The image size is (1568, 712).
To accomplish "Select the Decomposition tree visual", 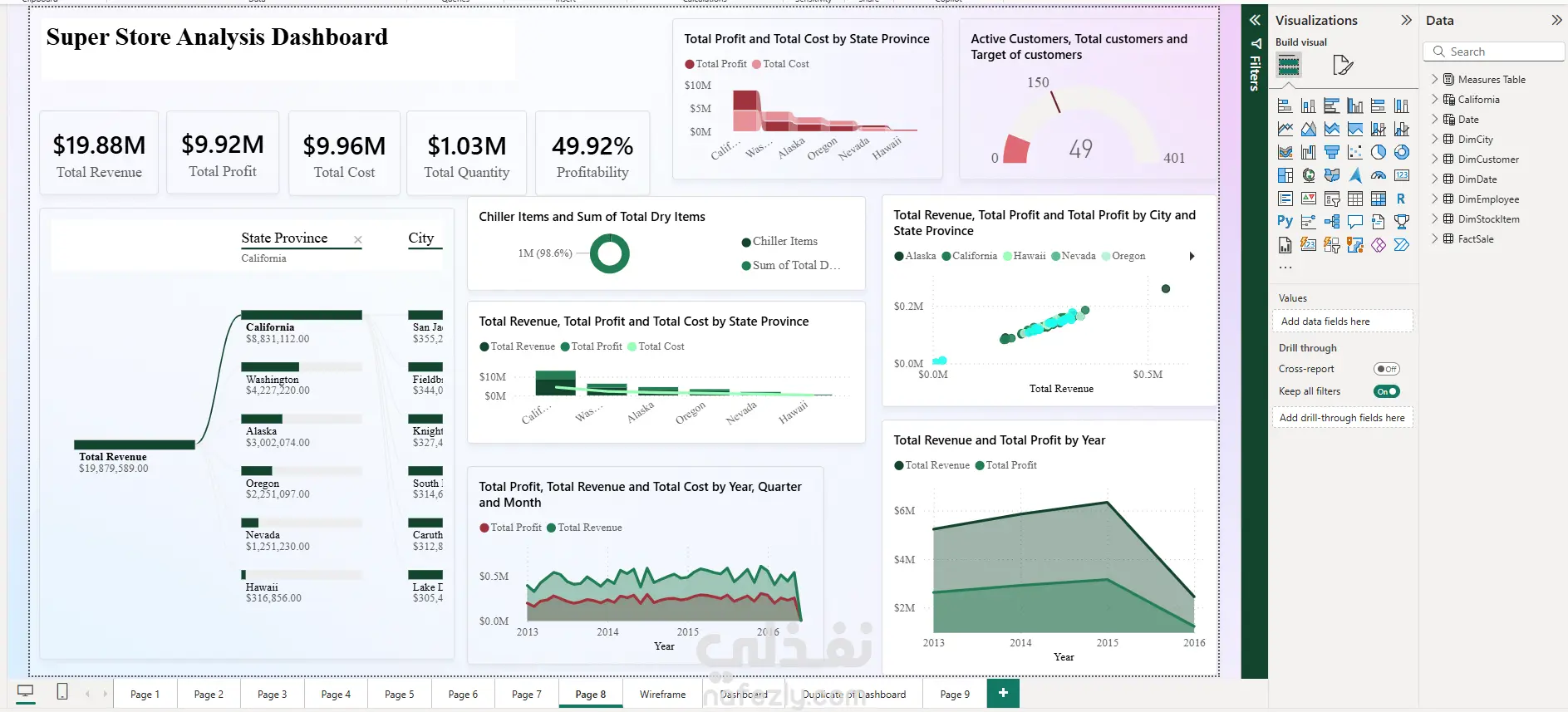I will [x=1331, y=222].
